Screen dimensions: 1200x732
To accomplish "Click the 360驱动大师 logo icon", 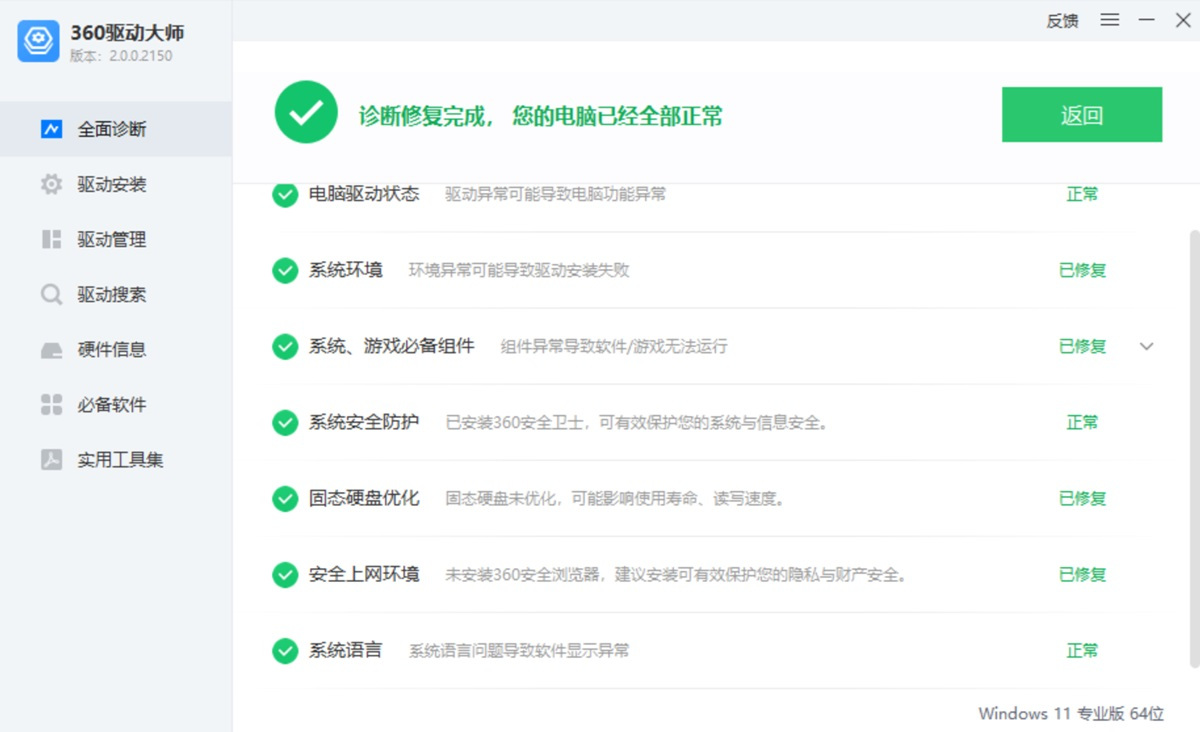I will 37,43.
